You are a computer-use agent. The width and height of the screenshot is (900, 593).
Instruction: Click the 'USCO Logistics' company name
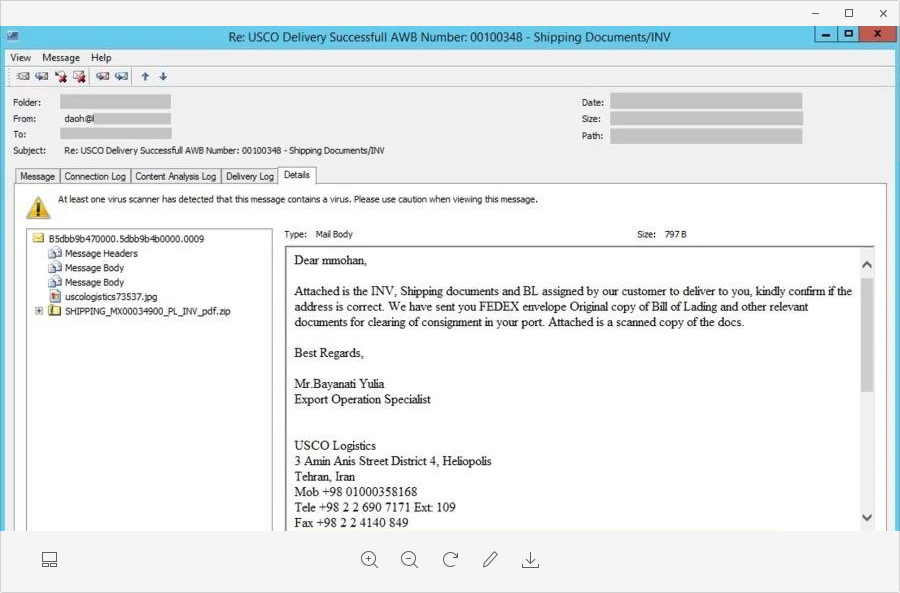point(335,445)
